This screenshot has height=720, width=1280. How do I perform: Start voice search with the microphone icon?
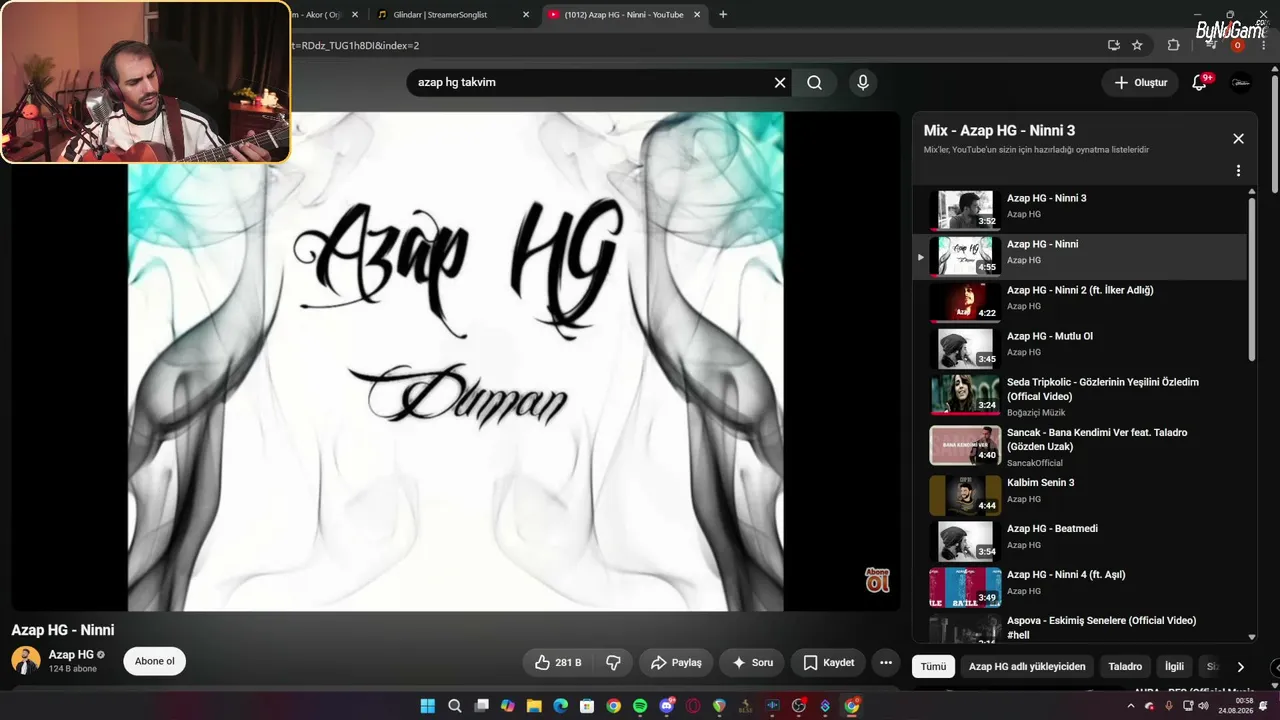(863, 83)
